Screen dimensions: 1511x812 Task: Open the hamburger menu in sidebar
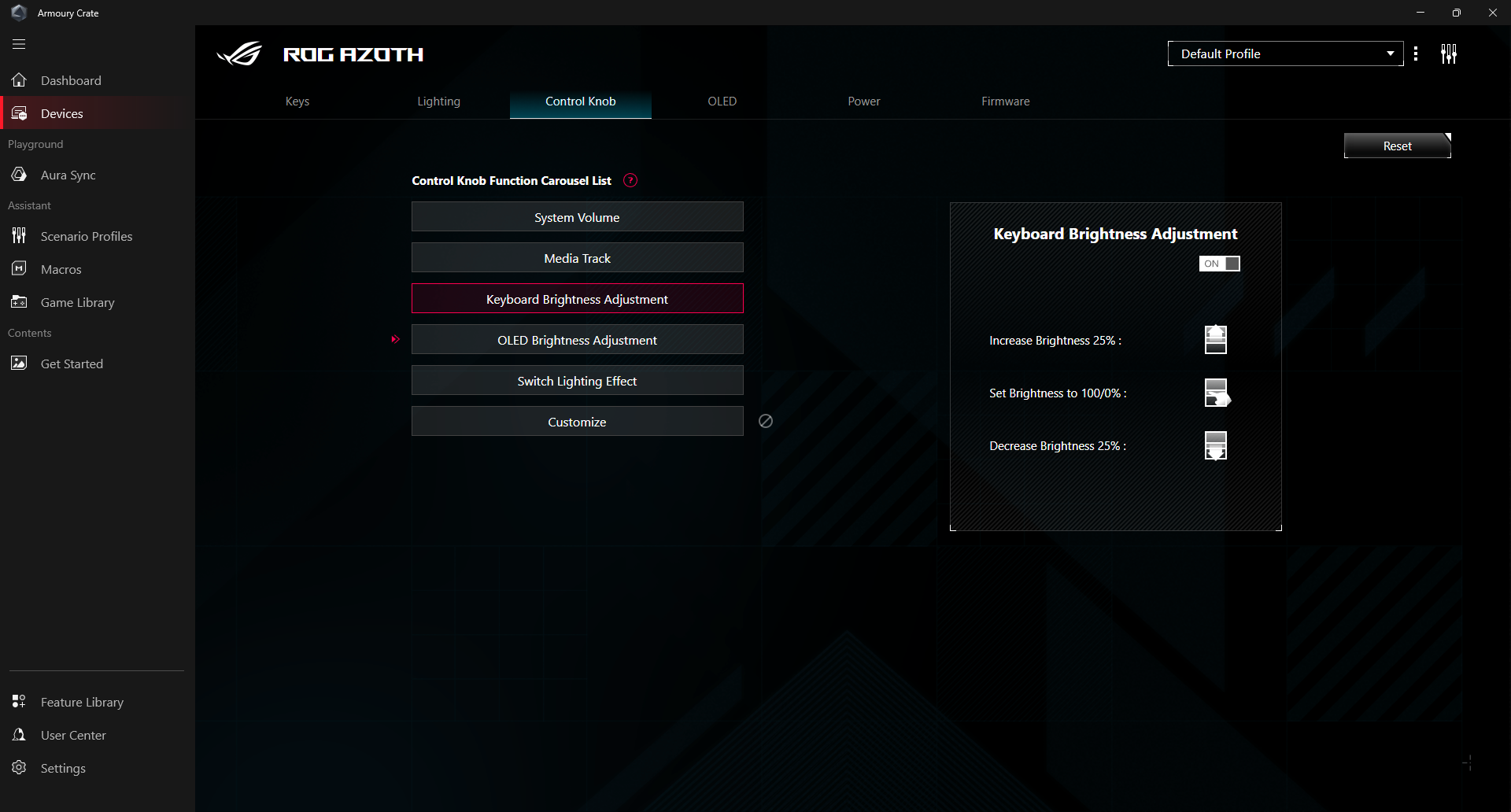[19, 44]
